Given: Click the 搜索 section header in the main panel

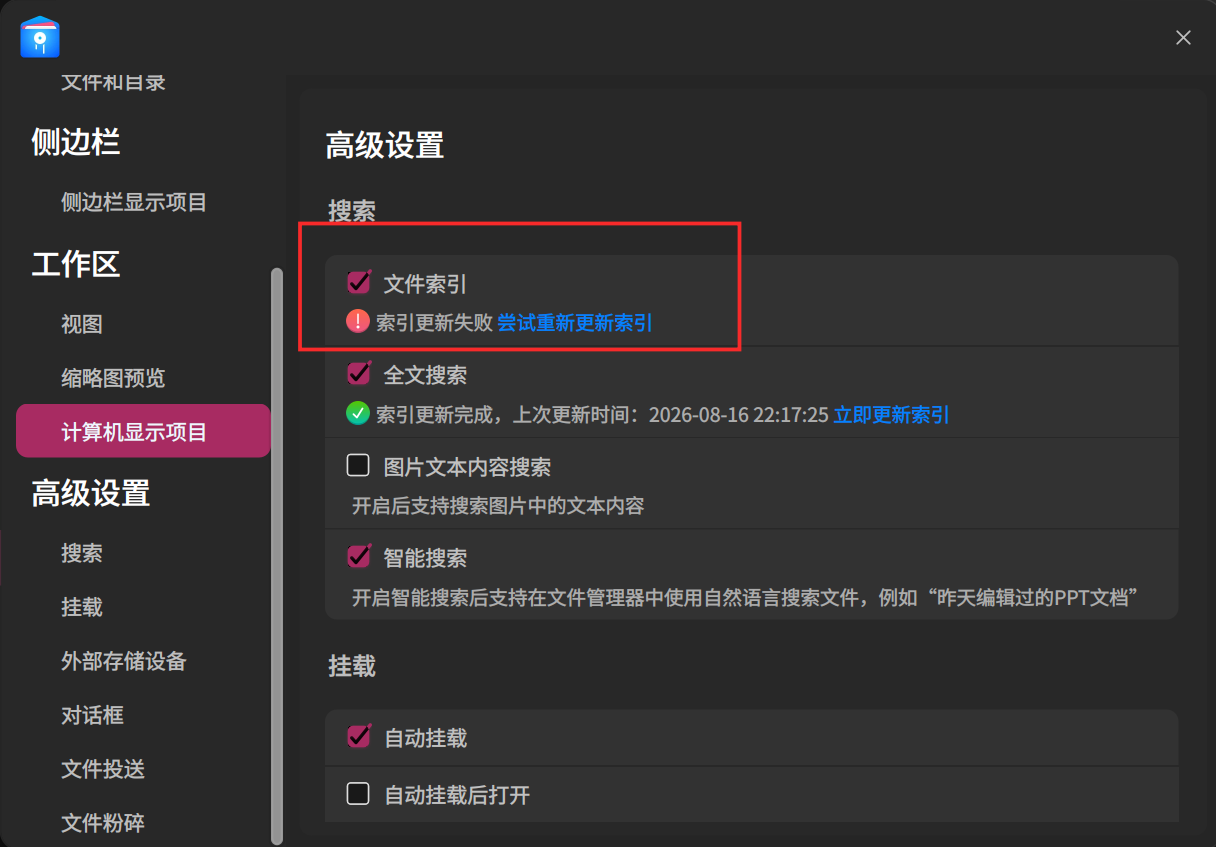Looking at the screenshot, I should tap(352, 211).
